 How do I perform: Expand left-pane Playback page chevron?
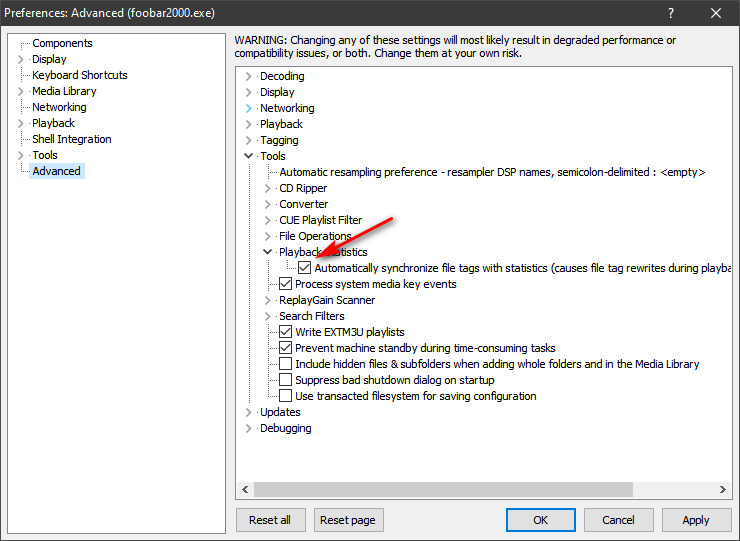[x=20, y=123]
